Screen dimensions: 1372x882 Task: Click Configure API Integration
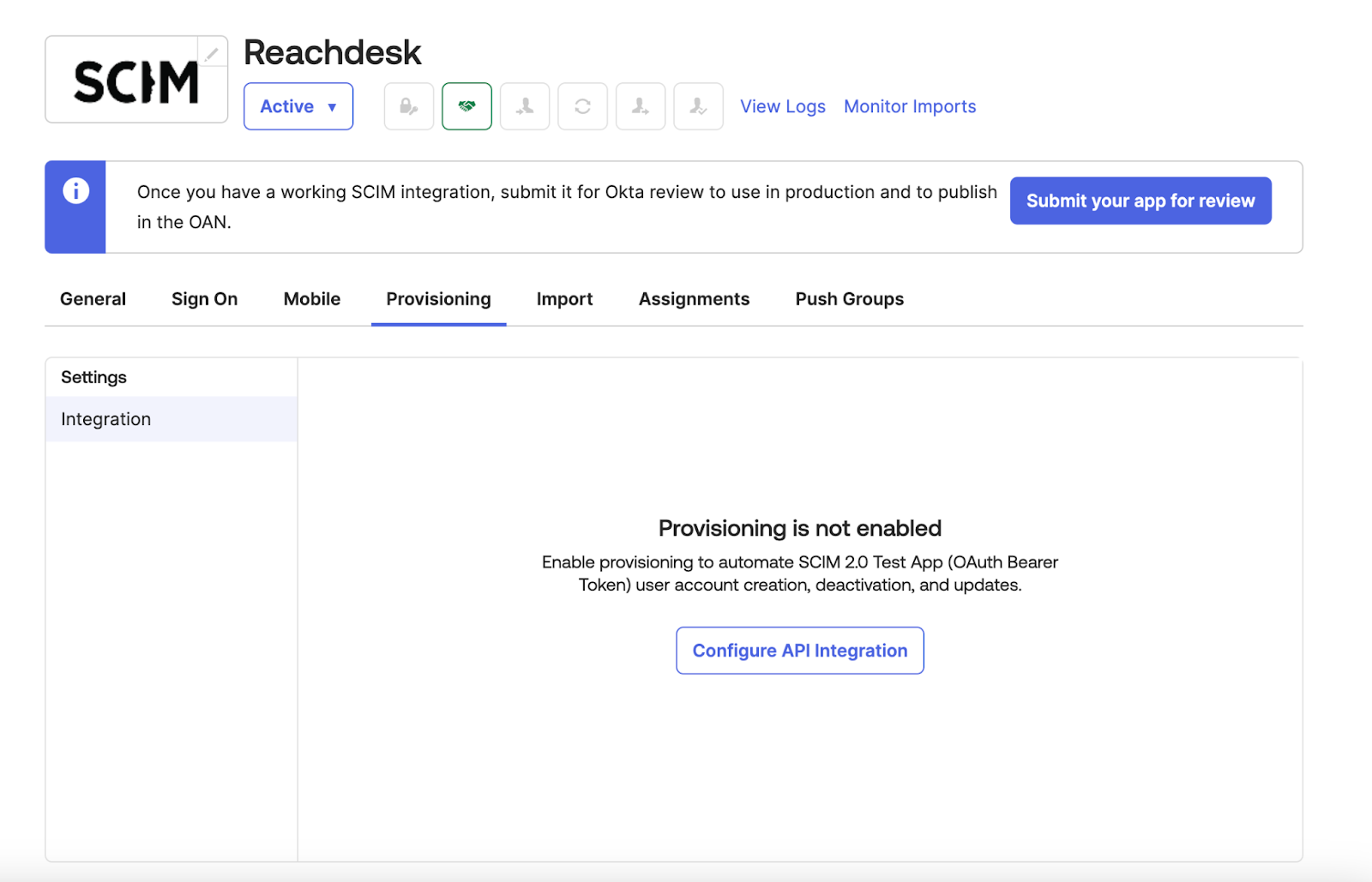point(799,650)
